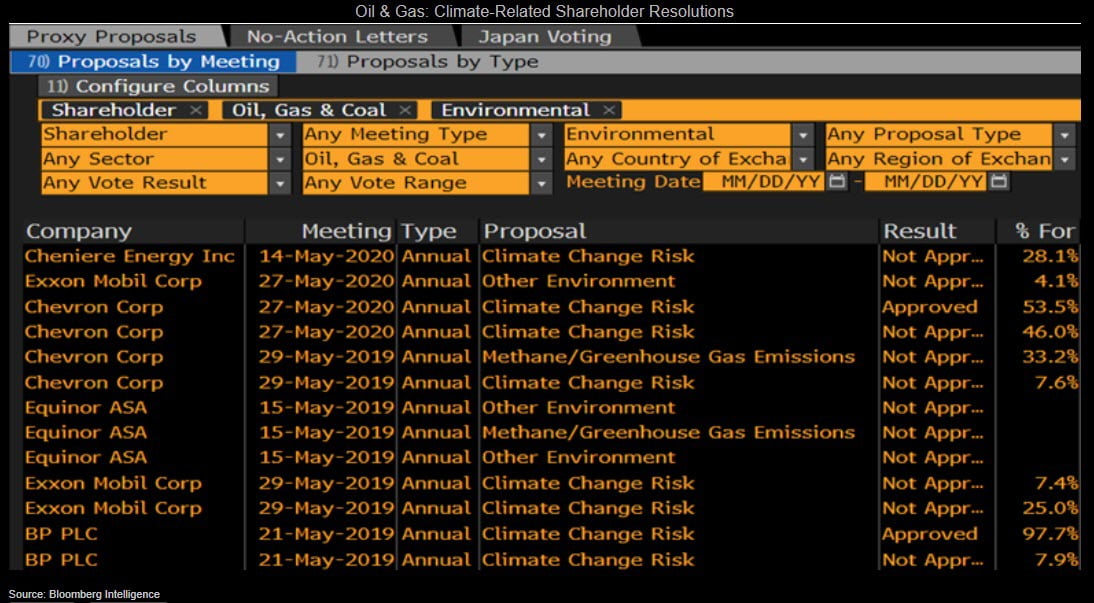Remove the Environmental filter chip

[x=609, y=110]
